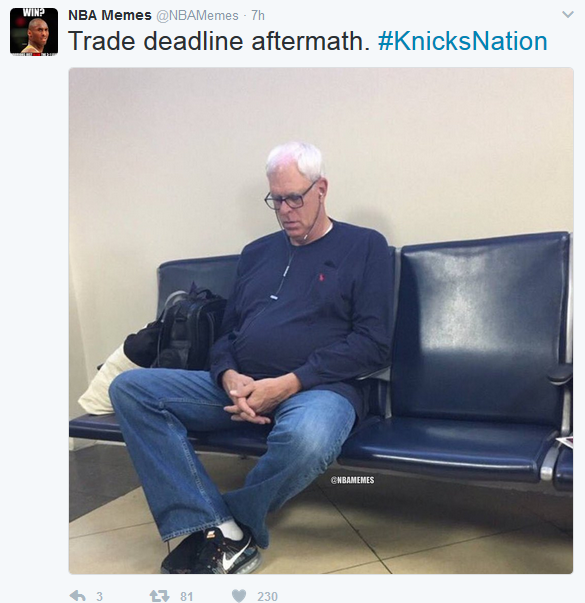The height and width of the screenshot is (603, 585).
Task: Follow the #KnicksNation hashtag link
Action: 463,41
